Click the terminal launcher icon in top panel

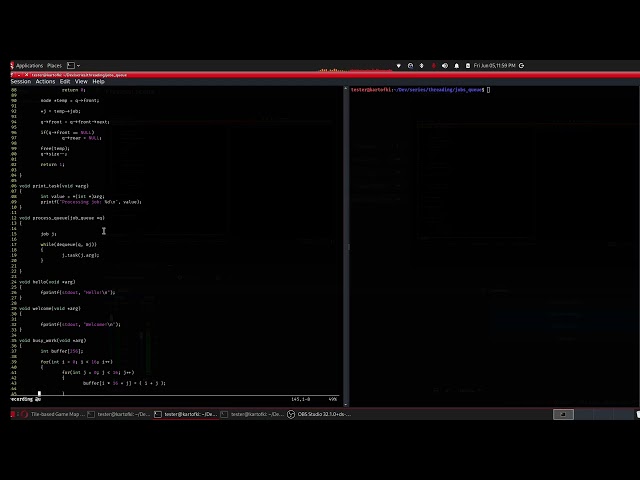(71, 65)
